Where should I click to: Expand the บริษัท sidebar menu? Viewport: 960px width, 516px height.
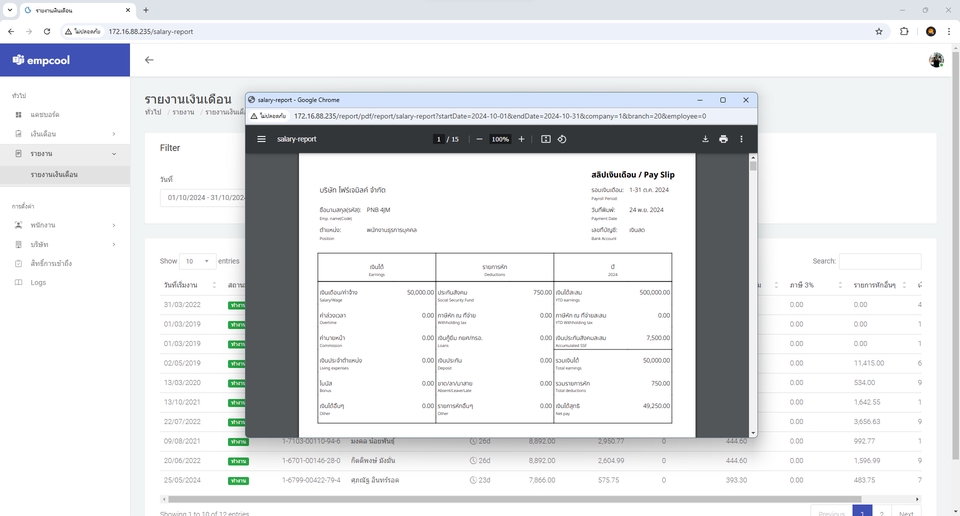pyautogui.click(x=65, y=244)
